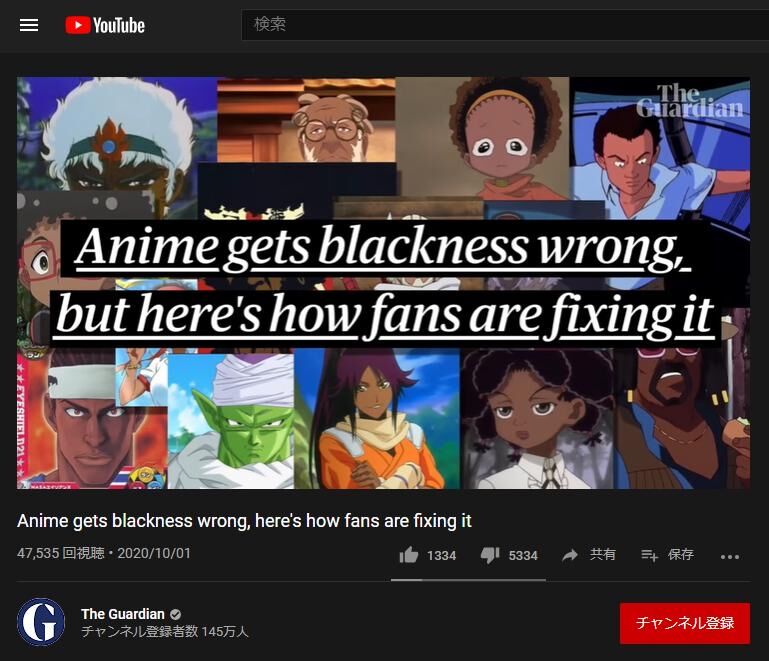Click the like-dislike ratio bar

[x=468, y=580]
